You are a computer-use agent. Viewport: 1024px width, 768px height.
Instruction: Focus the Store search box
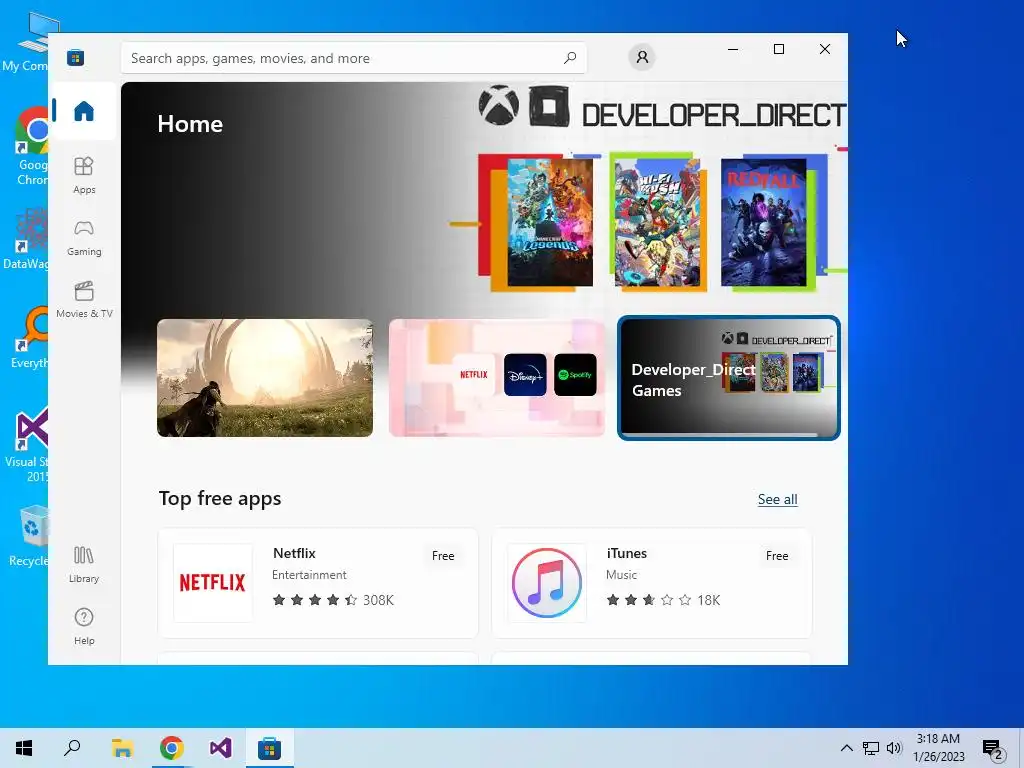[353, 57]
